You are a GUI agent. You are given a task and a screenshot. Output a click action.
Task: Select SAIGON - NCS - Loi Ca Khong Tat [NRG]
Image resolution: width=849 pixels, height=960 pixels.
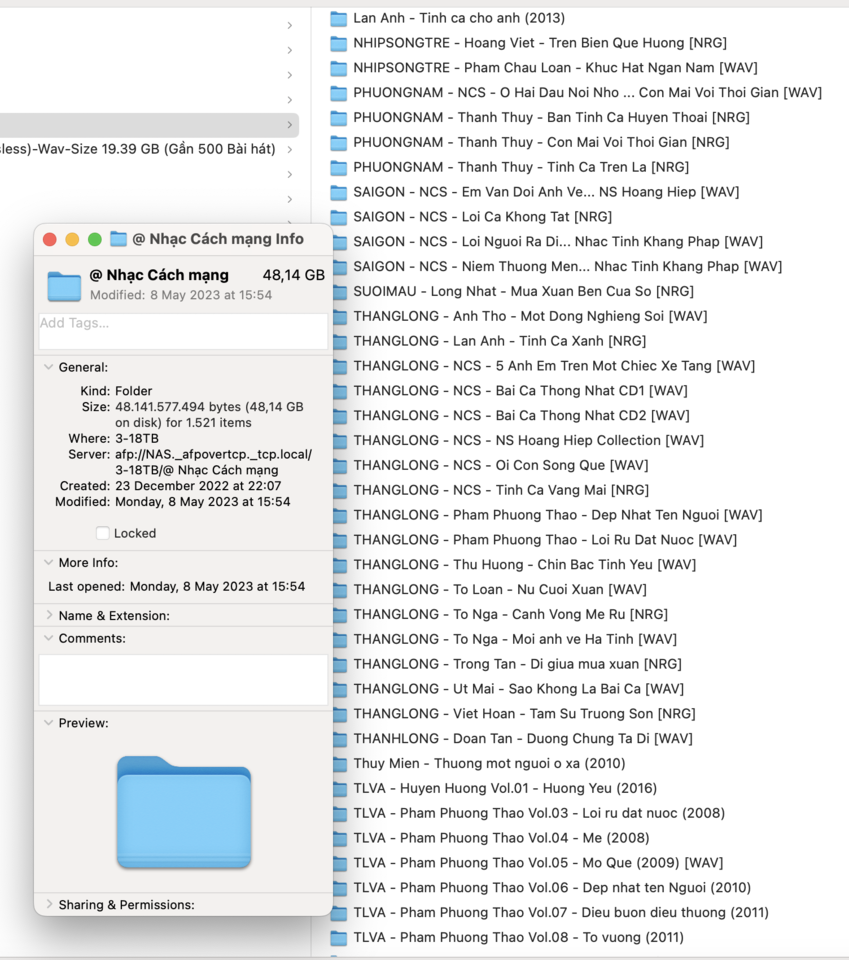482,217
